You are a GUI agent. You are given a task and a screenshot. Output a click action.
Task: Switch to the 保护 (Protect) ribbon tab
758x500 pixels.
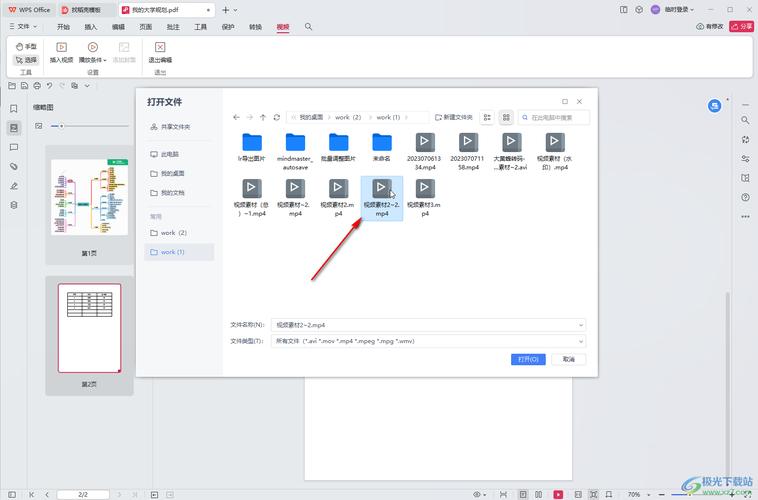coord(228,27)
